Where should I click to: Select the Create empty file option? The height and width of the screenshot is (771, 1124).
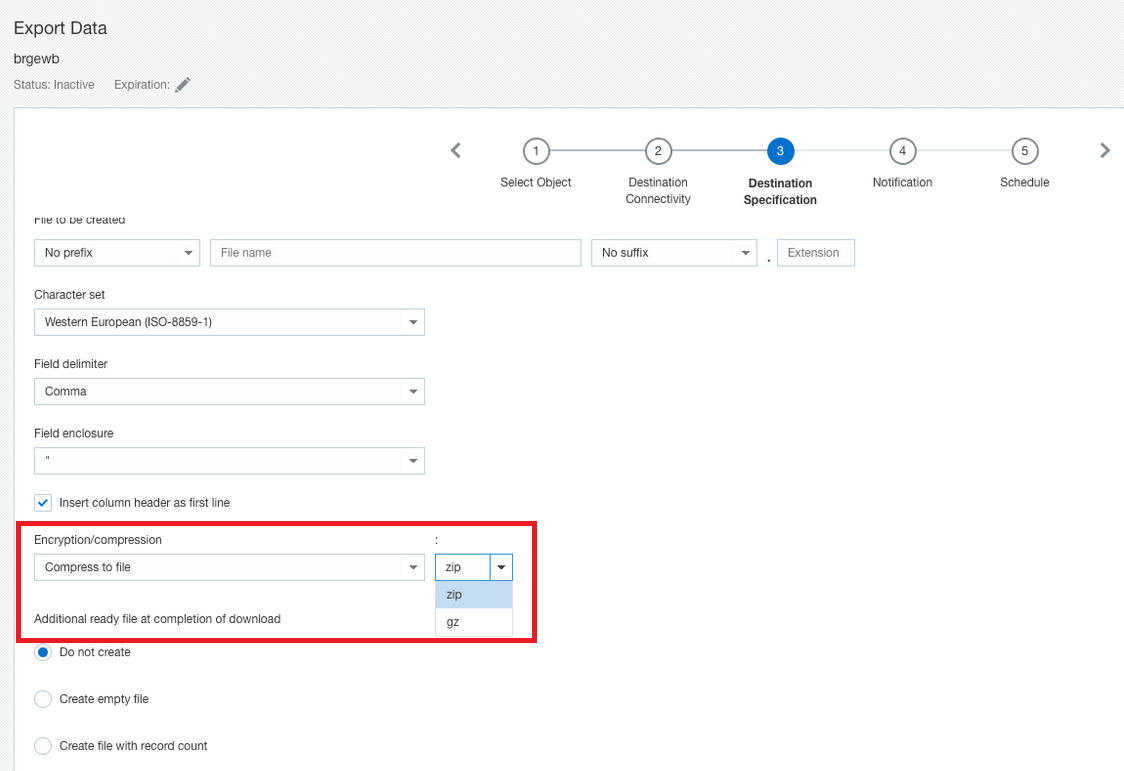click(43, 699)
